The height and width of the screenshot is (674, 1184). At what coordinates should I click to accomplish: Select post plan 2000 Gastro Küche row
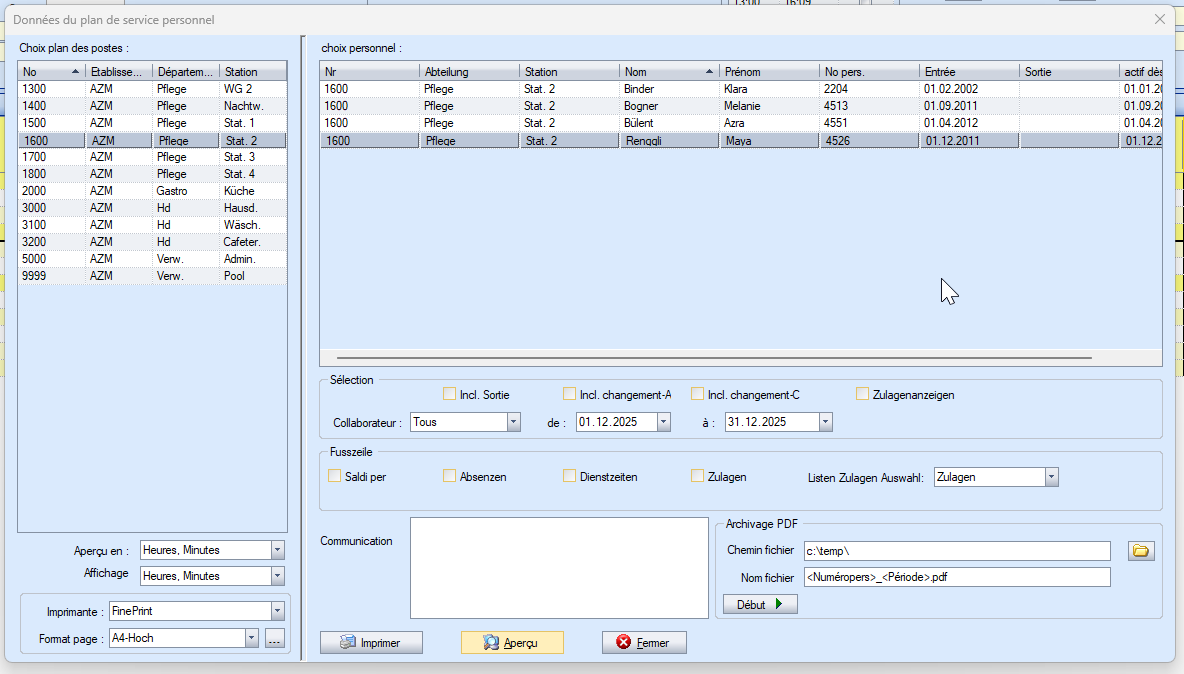click(152, 191)
